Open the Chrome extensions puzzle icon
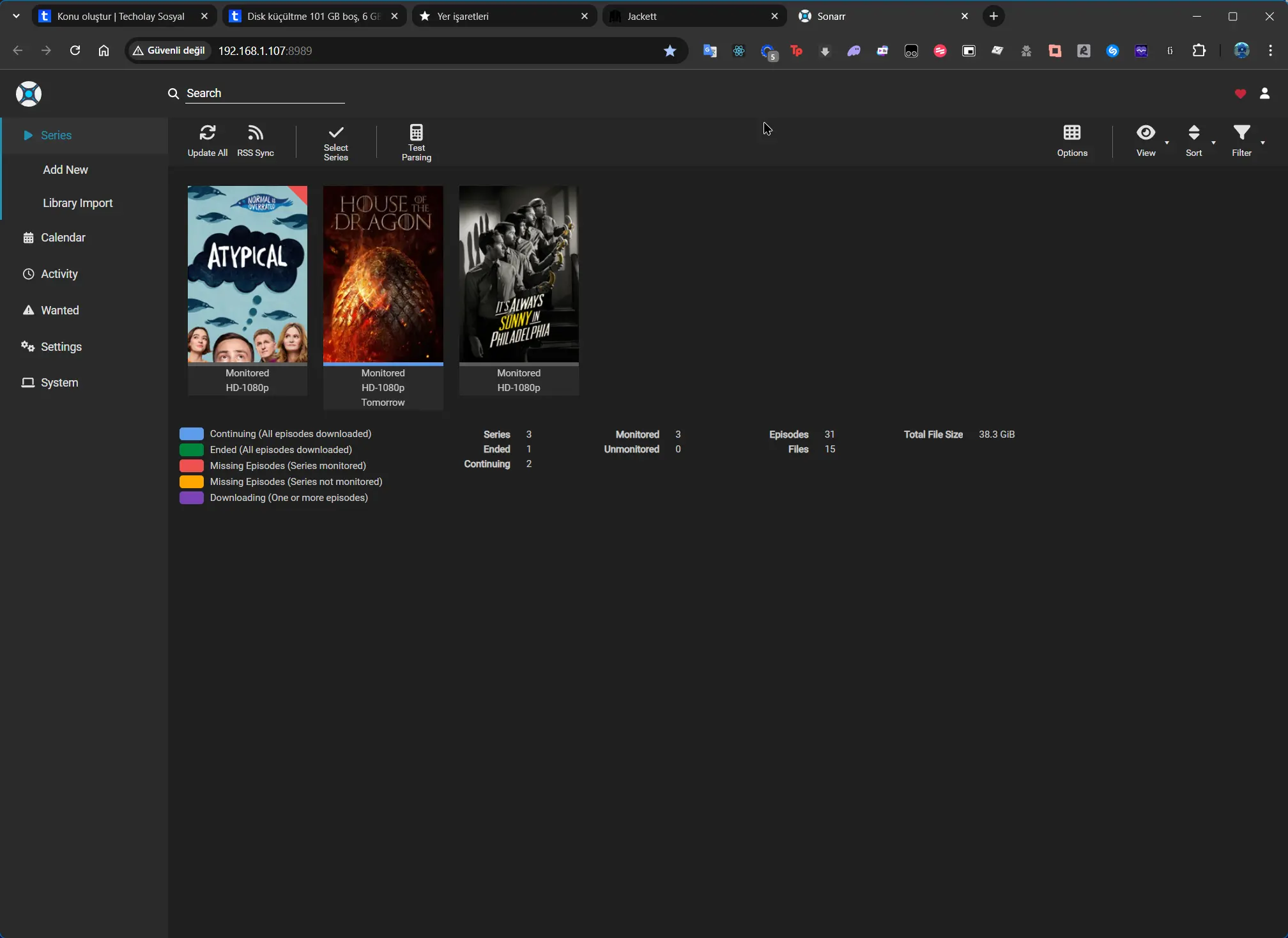The image size is (1288, 938). (1199, 50)
